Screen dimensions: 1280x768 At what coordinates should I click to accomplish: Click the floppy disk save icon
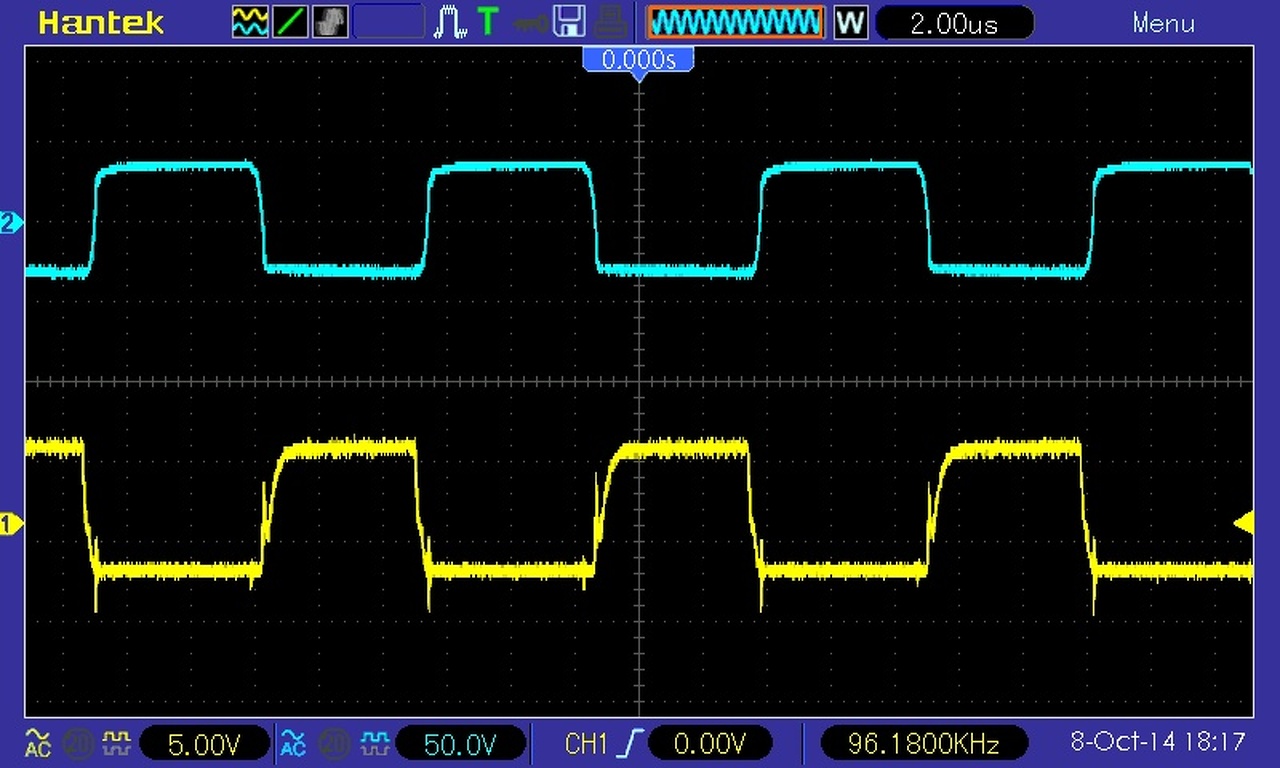click(x=569, y=21)
